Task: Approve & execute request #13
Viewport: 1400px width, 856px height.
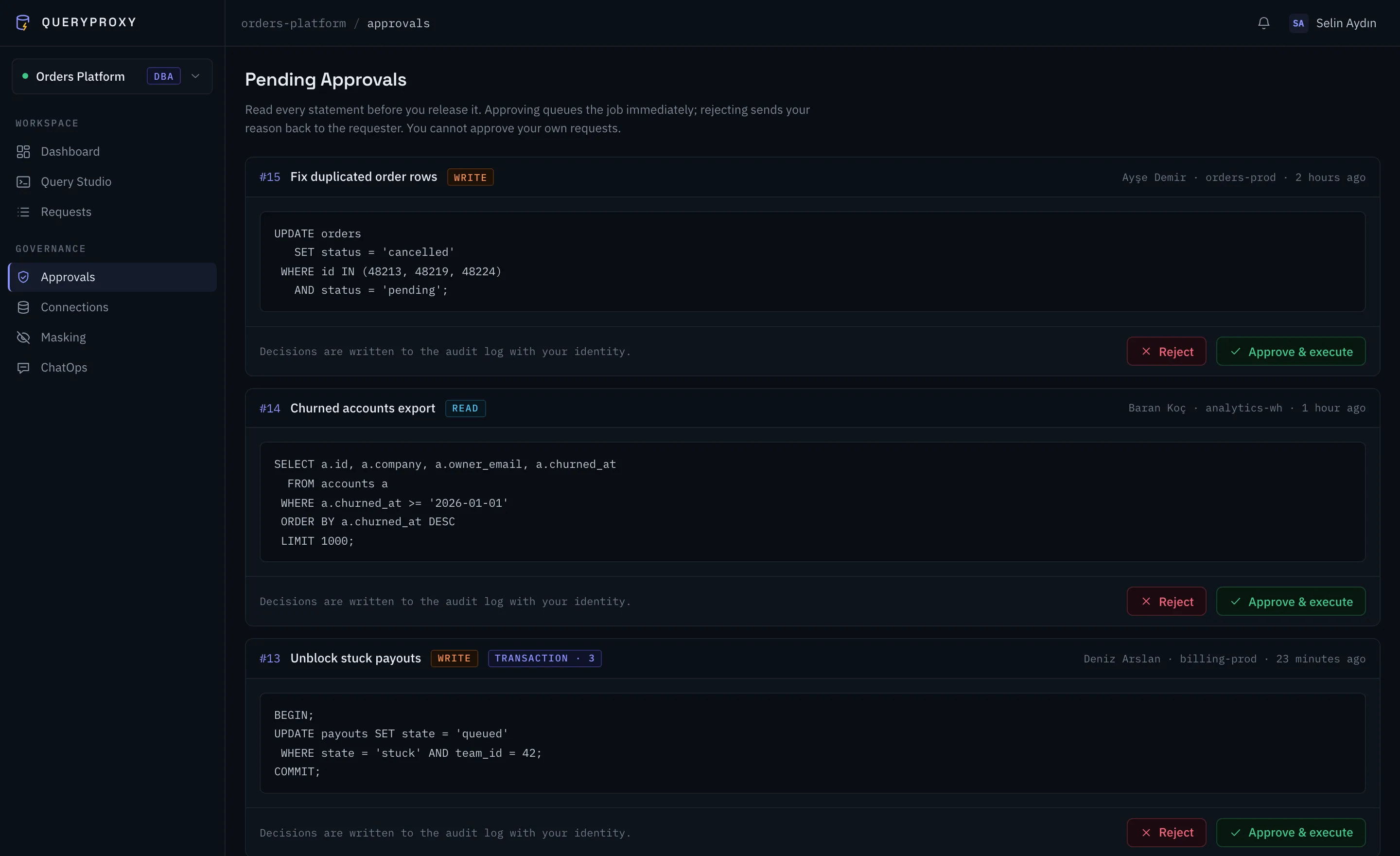Action: (x=1291, y=833)
